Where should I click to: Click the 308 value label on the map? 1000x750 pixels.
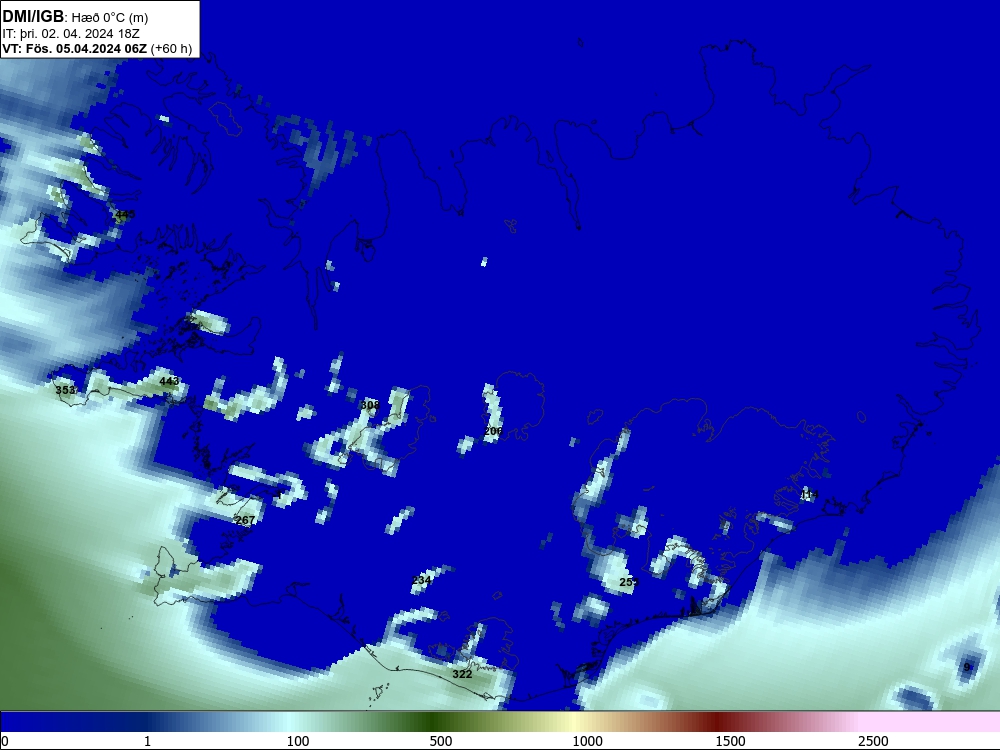(370, 405)
